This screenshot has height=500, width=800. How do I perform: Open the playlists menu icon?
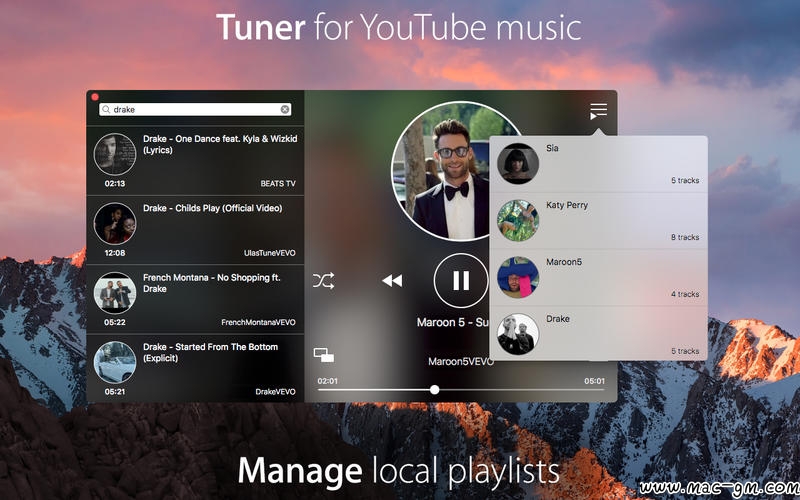(x=598, y=111)
